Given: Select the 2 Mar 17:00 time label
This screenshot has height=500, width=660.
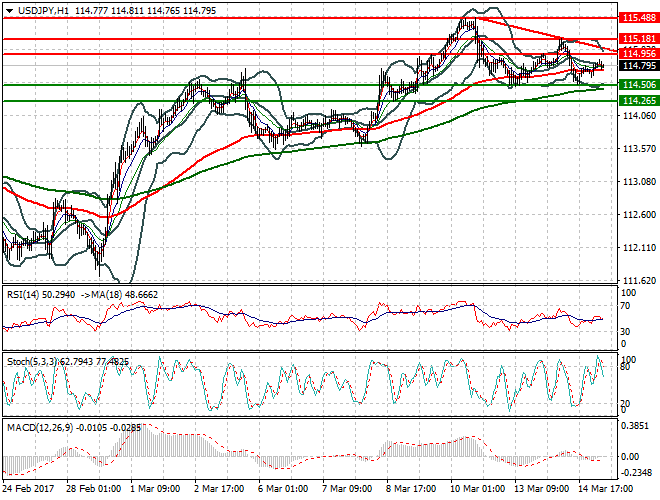Looking at the screenshot, I should pos(219,489).
